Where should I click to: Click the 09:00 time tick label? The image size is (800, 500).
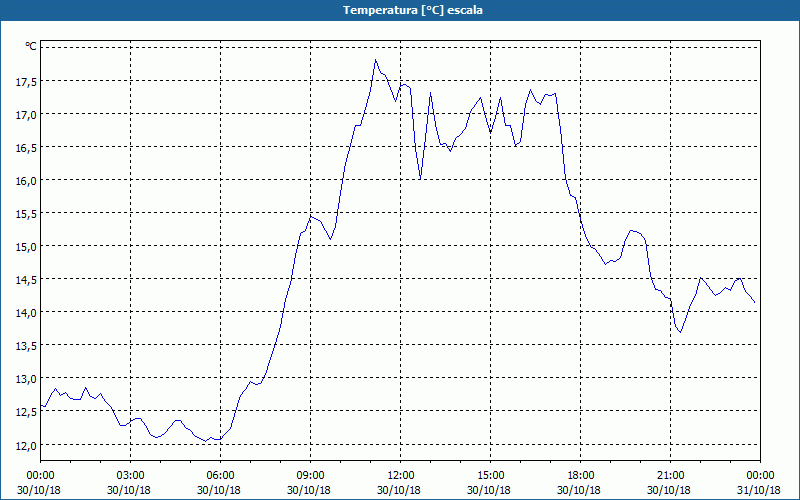coord(310,476)
